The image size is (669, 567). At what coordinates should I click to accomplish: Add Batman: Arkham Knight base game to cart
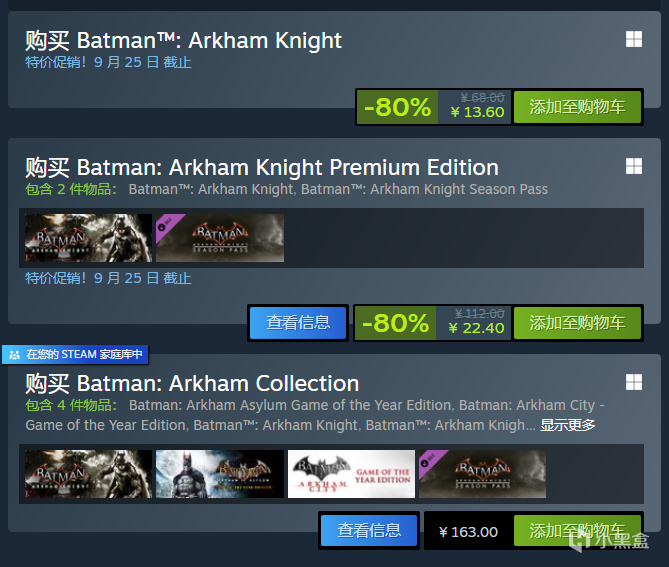coord(576,107)
